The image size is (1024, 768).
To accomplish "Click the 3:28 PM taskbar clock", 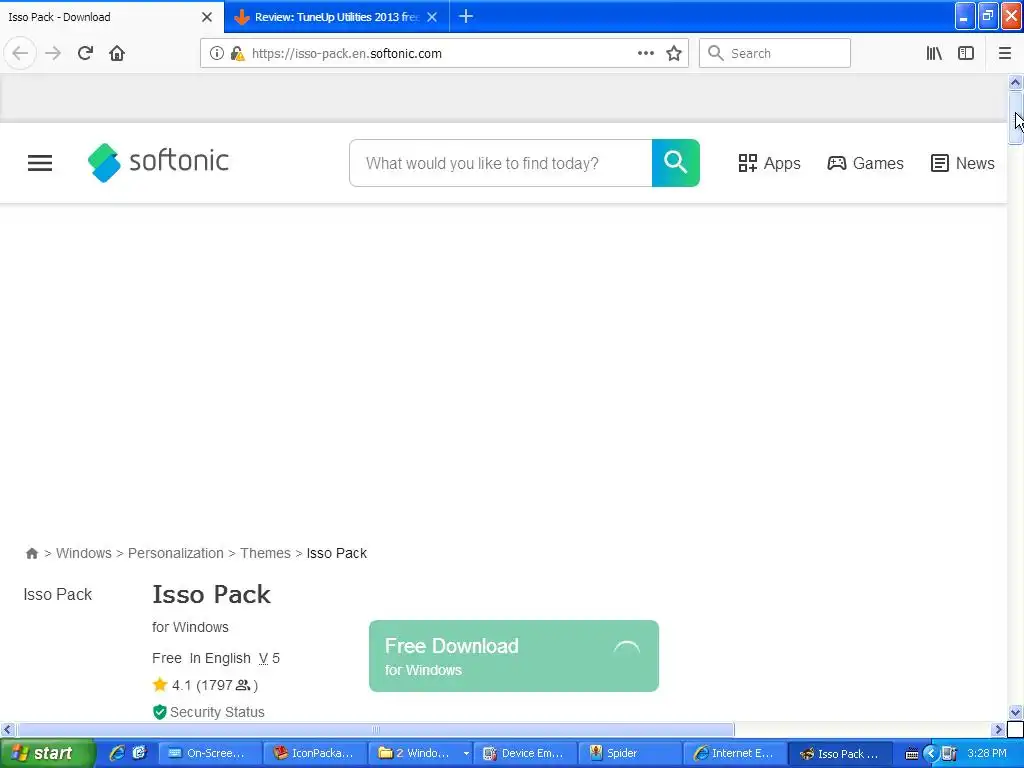I will pyautogui.click(x=987, y=754).
